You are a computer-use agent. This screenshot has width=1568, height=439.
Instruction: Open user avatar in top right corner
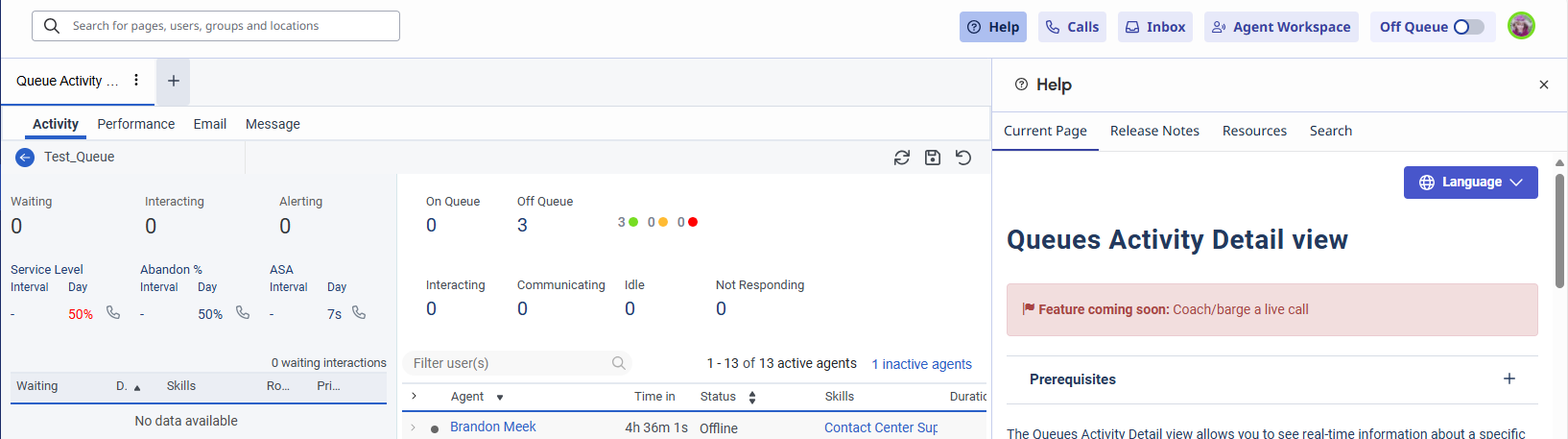[x=1521, y=27]
